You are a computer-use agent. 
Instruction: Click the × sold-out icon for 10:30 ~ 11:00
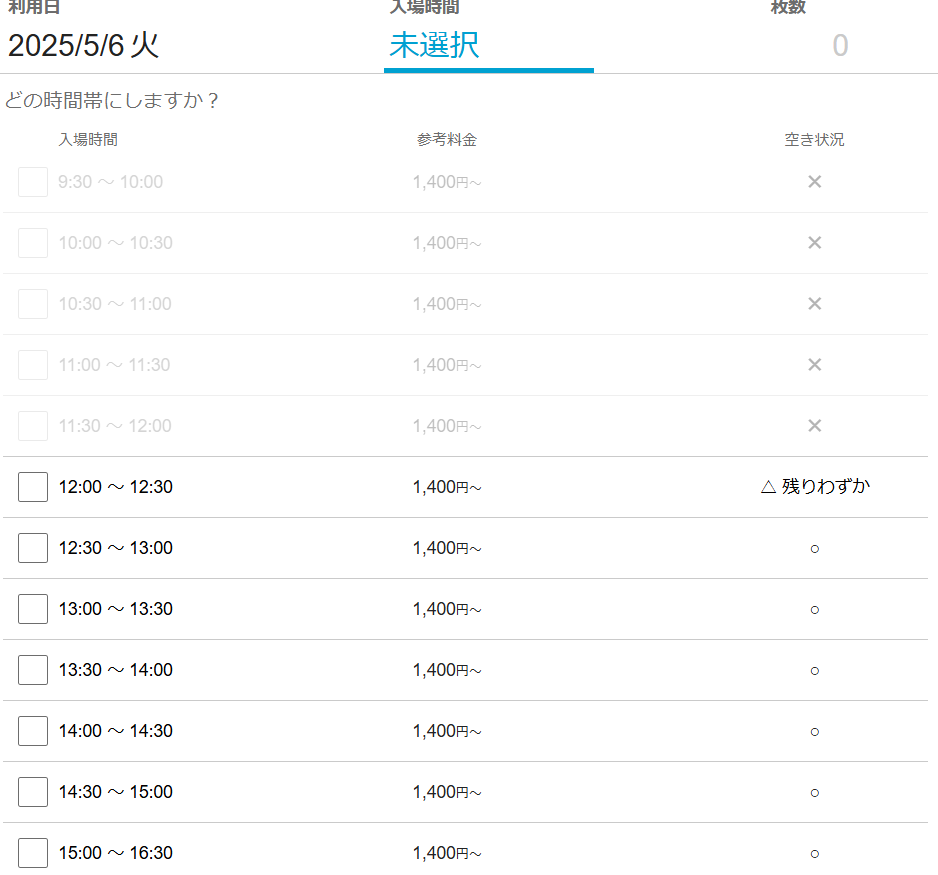(814, 304)
